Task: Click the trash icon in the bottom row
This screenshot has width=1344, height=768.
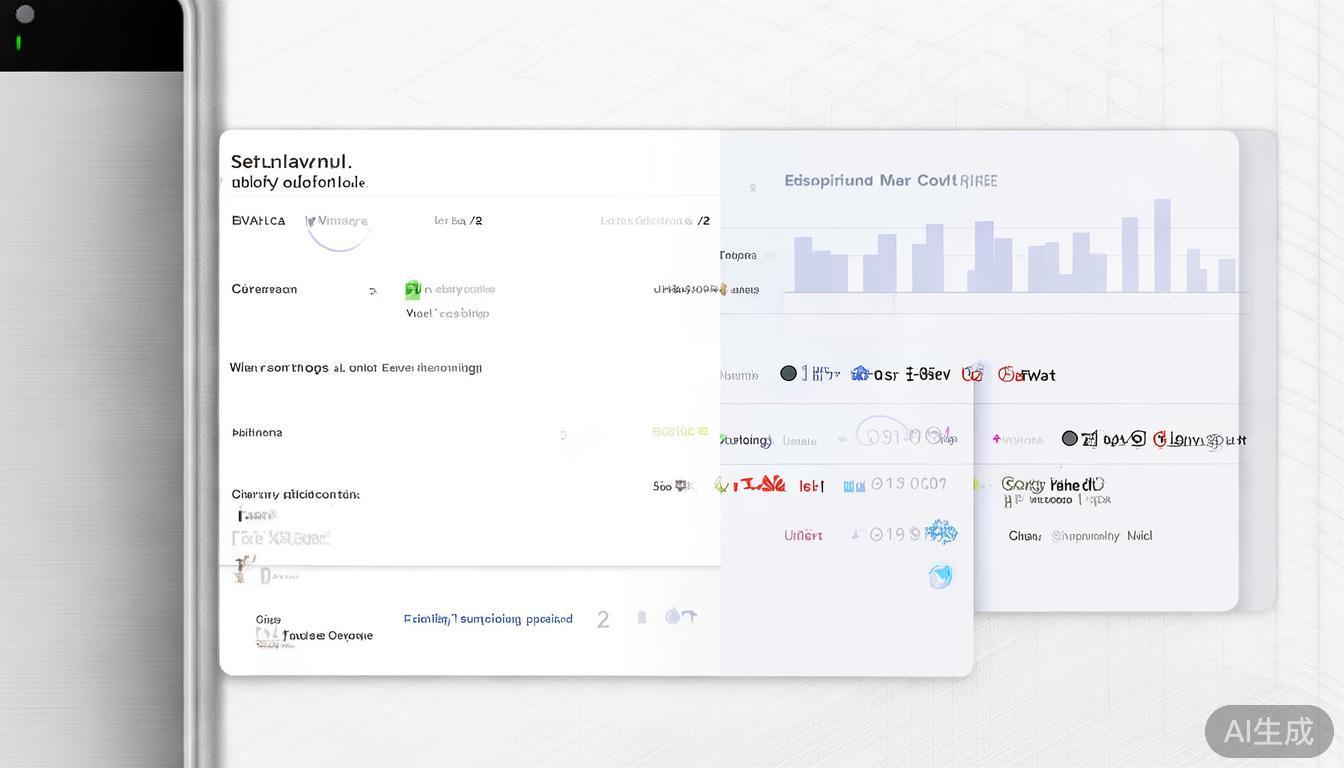Action: pyautogui.click(x=642, y=618)
